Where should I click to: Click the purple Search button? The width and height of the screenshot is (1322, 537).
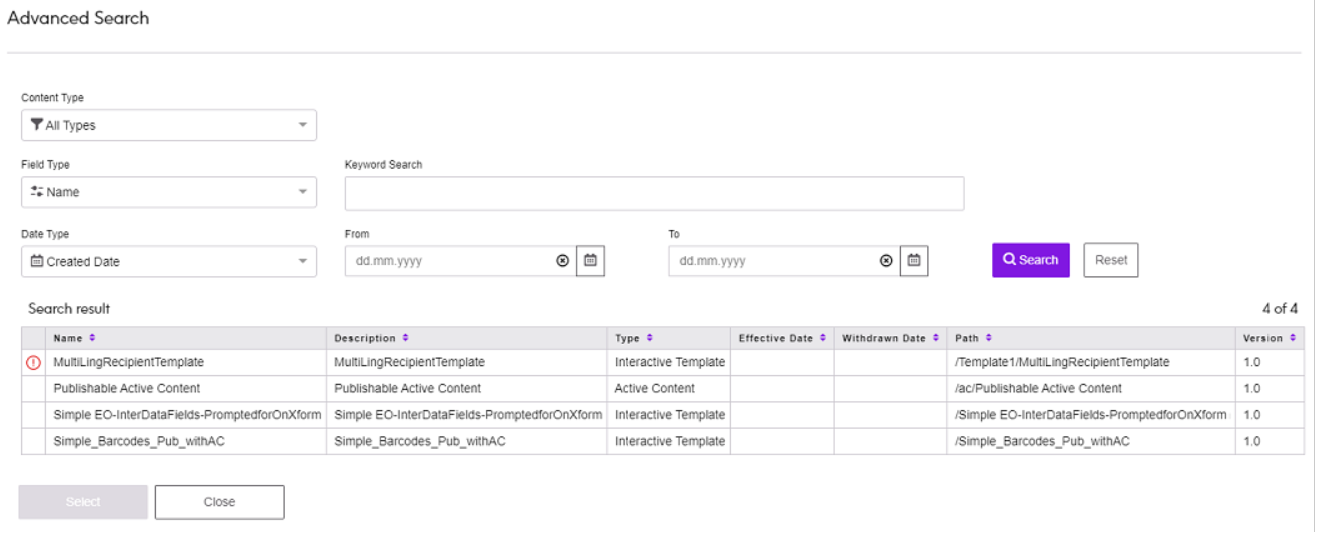point(1030,260)
